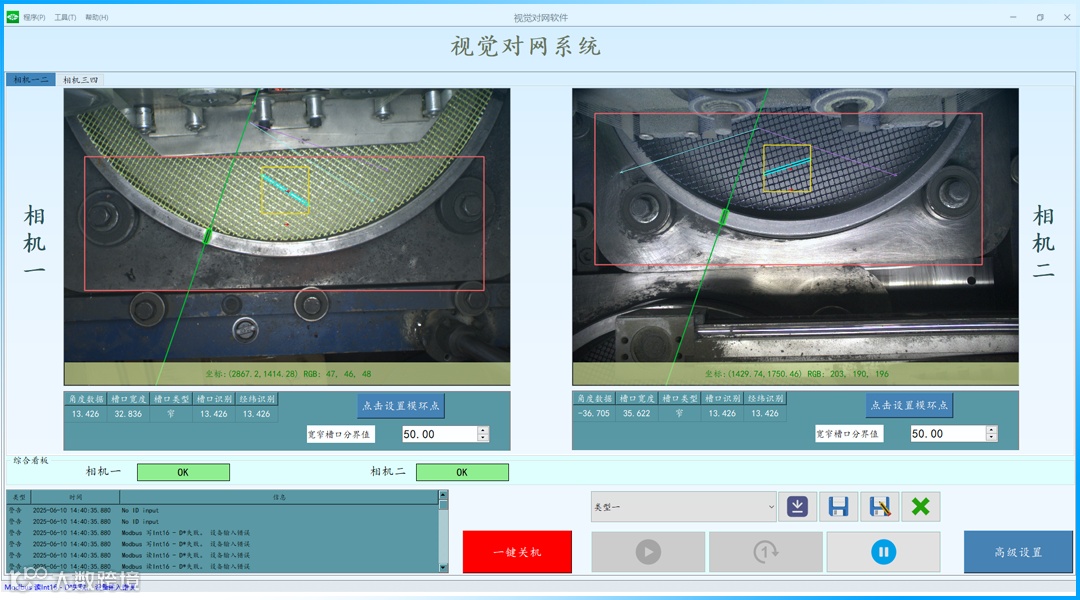Decrease camera one 宽窄槽口分界值 with down arrow
Image resolution: width=1080 pixels, height=600 pixels.
[483, 438]
